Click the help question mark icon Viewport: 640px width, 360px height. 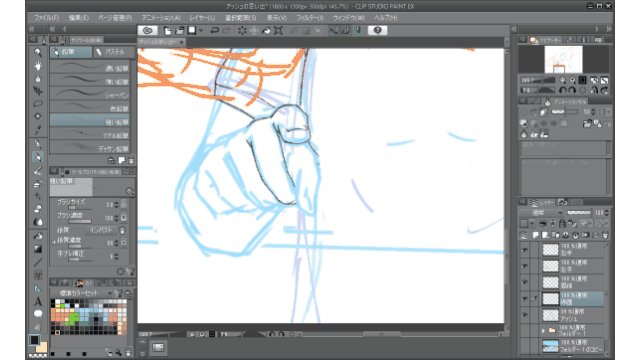[x=378, y=31]
